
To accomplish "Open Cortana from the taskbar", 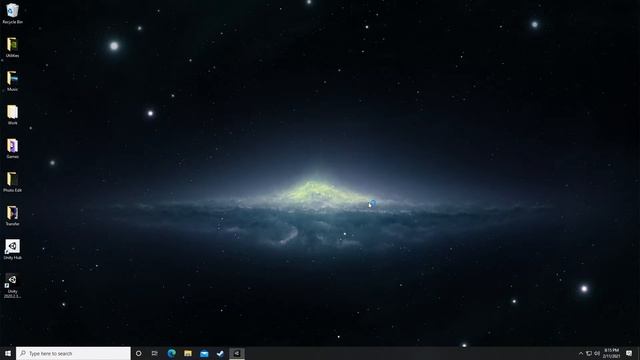I will [139, 353].
